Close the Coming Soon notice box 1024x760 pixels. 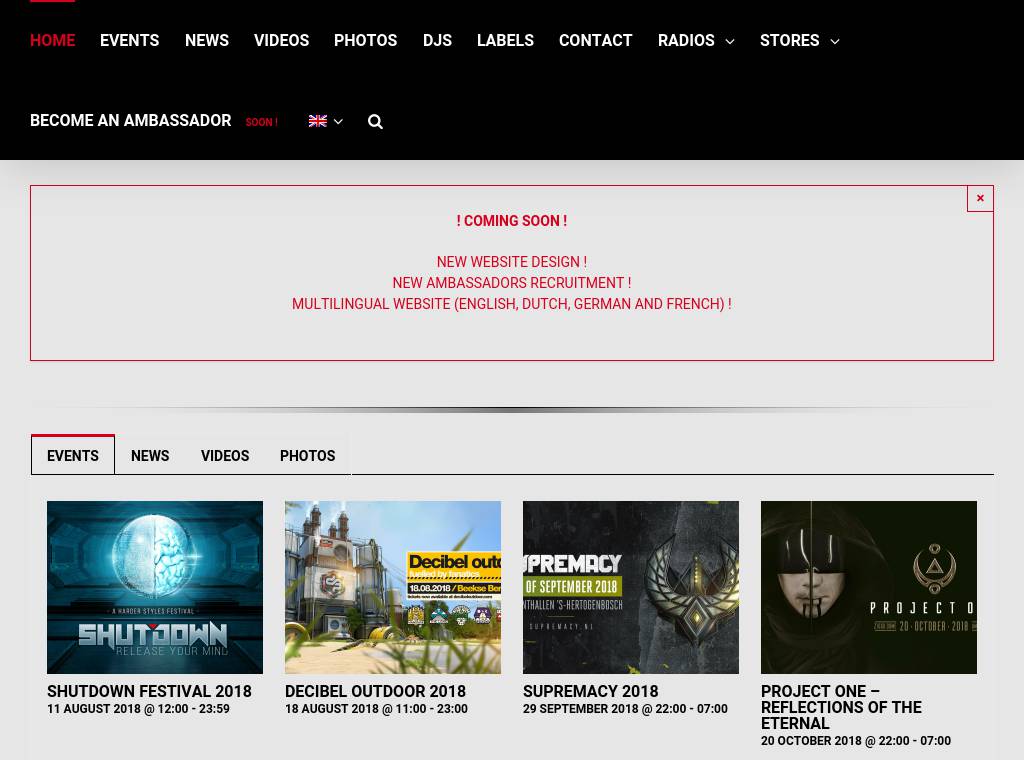pos(980,198)
